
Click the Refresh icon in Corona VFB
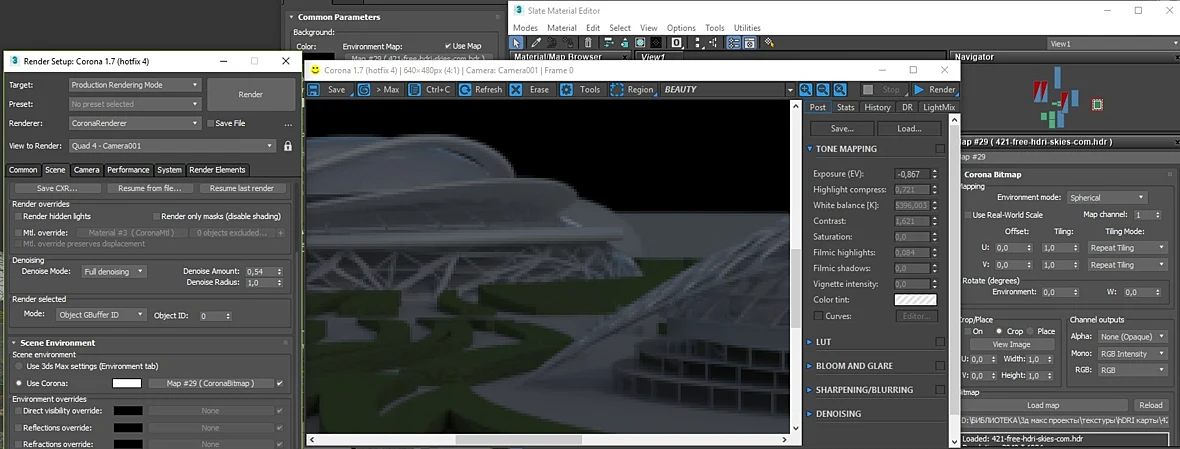tap(465, 89)
